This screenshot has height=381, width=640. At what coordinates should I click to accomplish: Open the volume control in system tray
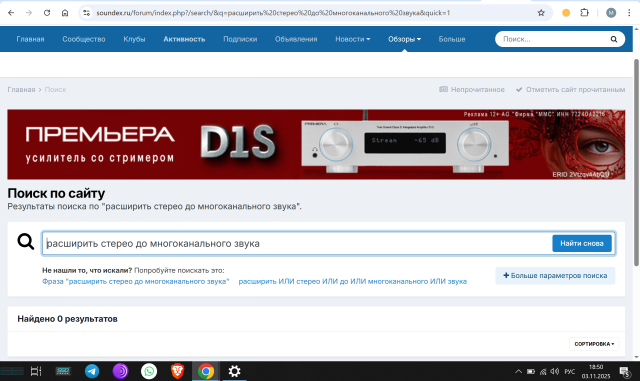pos(554,371)
